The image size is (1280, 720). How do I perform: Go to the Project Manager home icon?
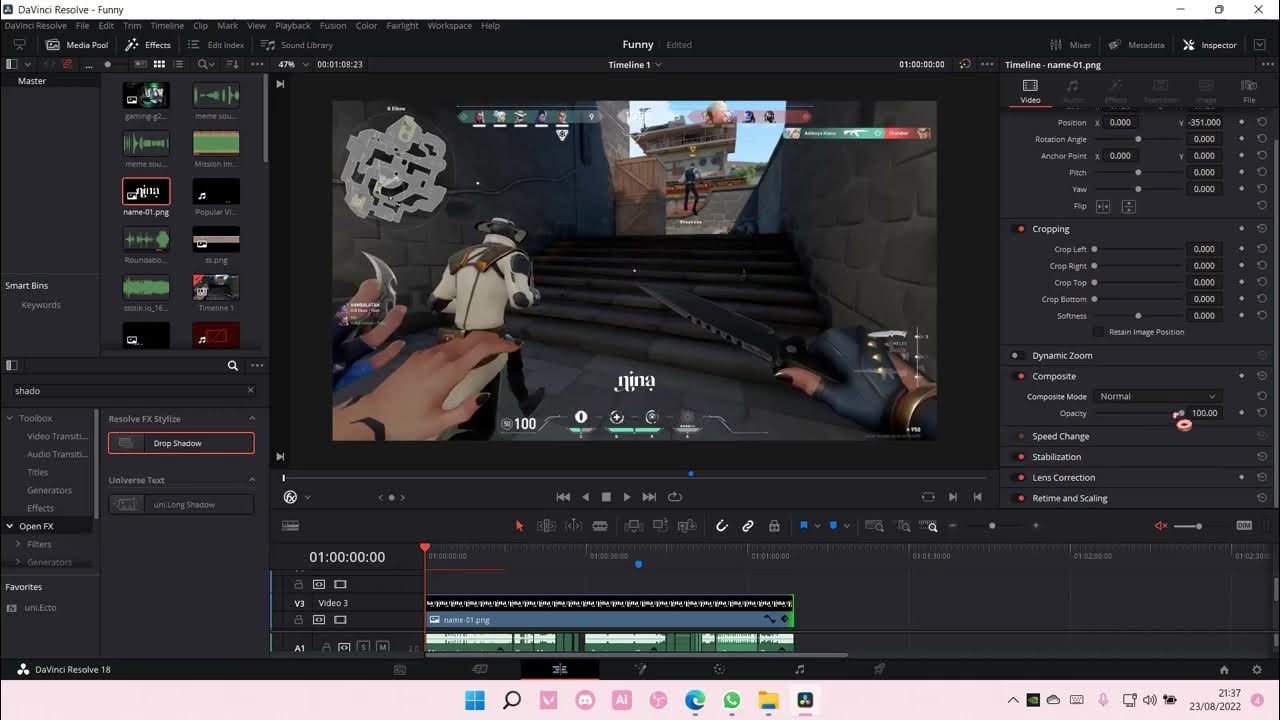(x=1224, y=670)
